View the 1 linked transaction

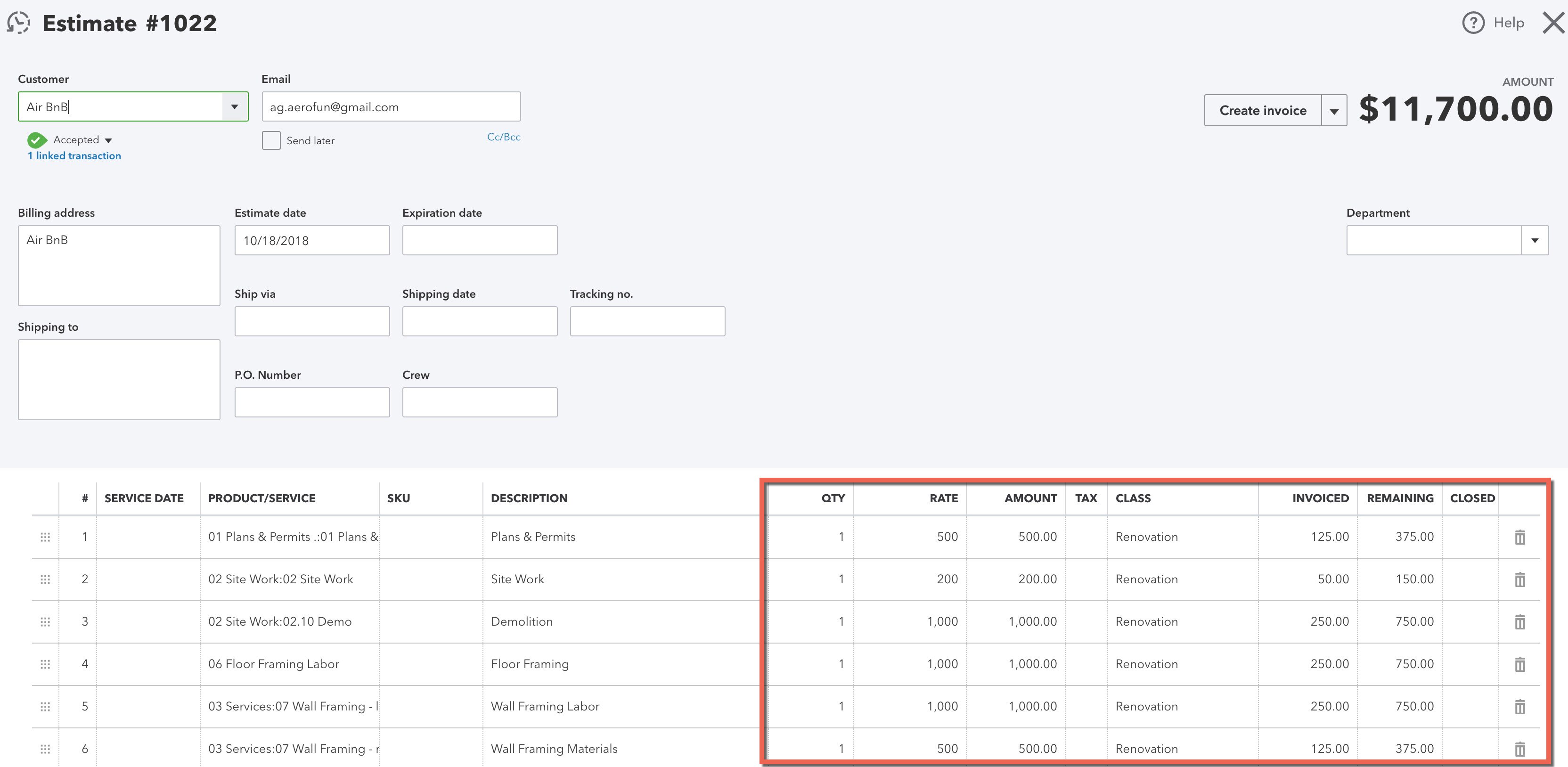[73, 155]
